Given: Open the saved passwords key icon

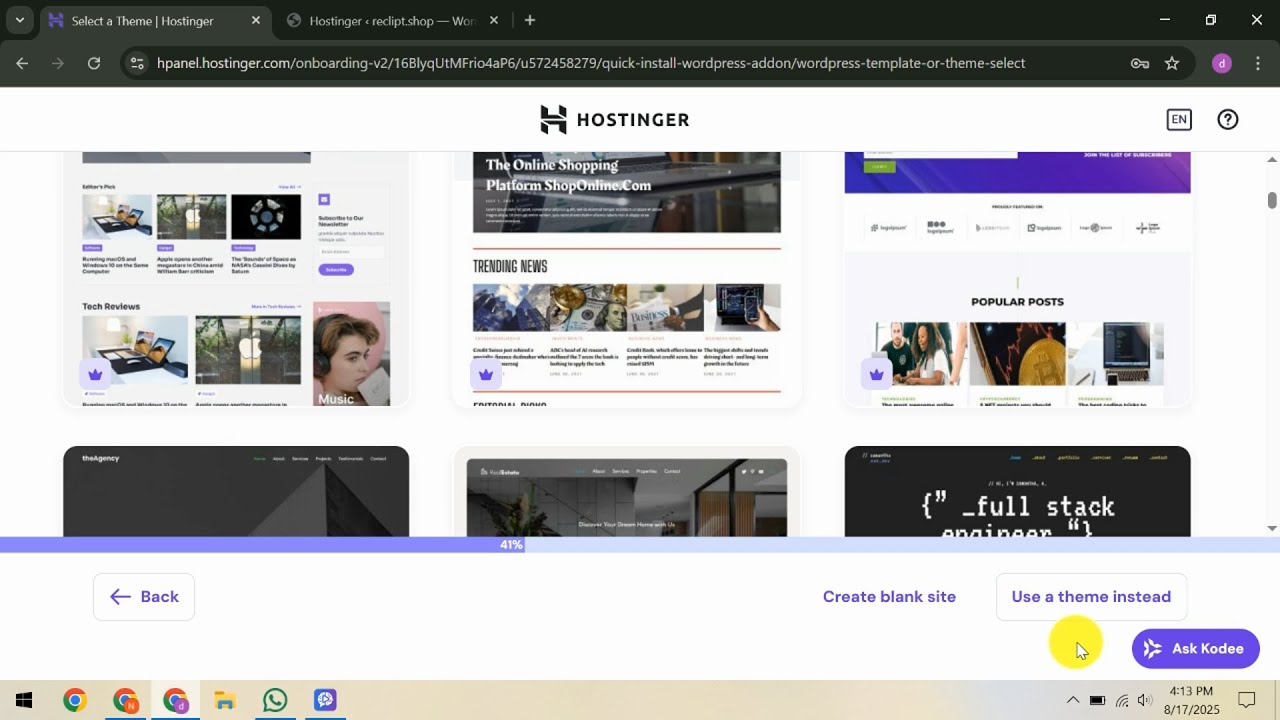Looking at the screenshot, I should point(1139,63).
